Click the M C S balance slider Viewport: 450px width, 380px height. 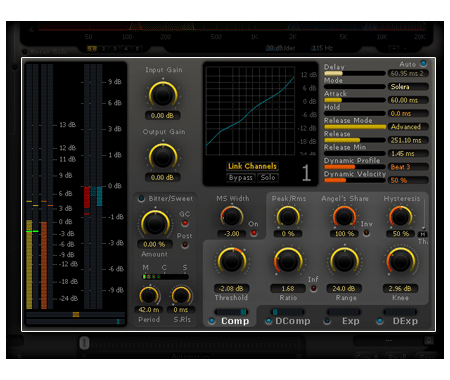(x=165, y=277)
